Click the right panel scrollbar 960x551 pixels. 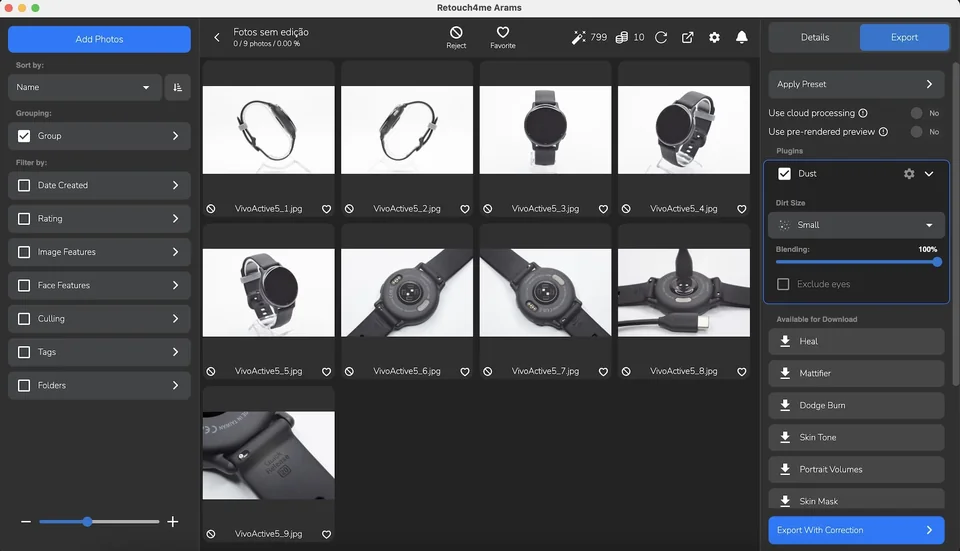point(956,223)
